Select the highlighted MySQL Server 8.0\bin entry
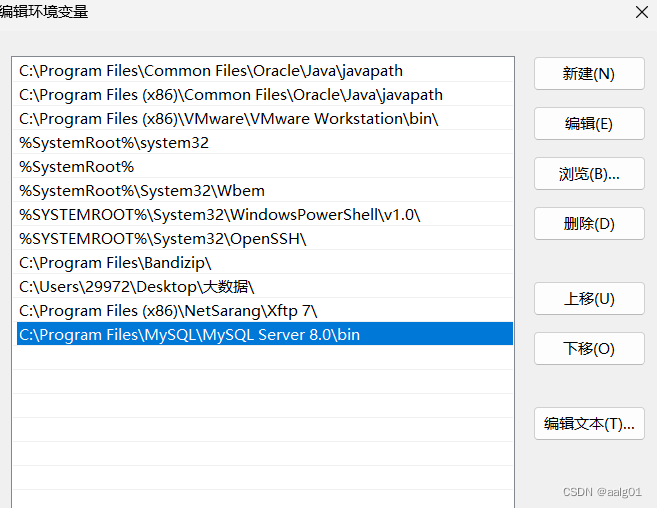This screenshot has height=508, width=657. [265, 334]
